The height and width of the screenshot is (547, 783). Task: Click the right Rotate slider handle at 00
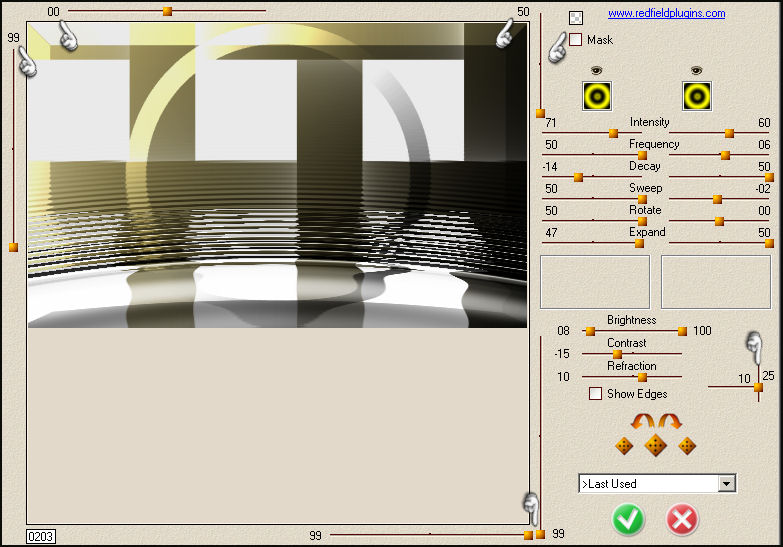click(720, 221)
